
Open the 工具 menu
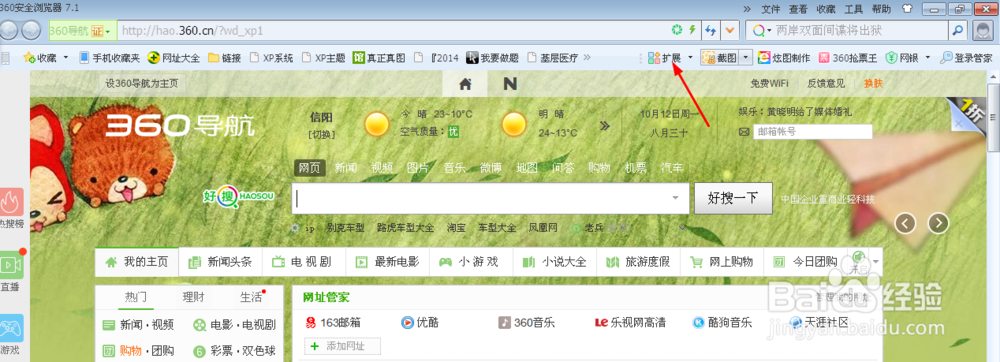(853, 9)
